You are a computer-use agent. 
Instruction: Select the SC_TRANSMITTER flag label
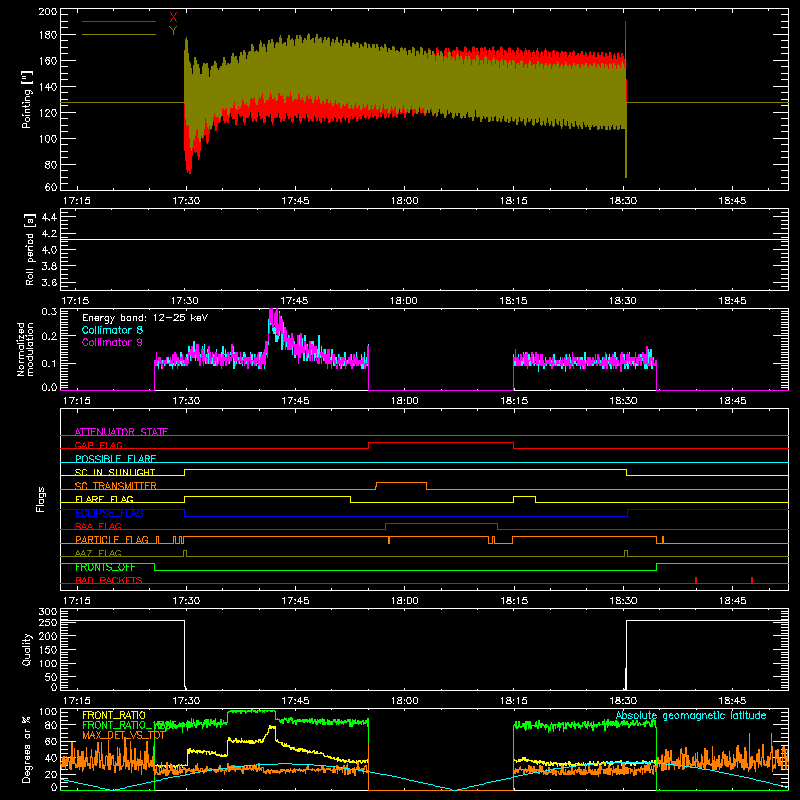(x=115, y=485)
